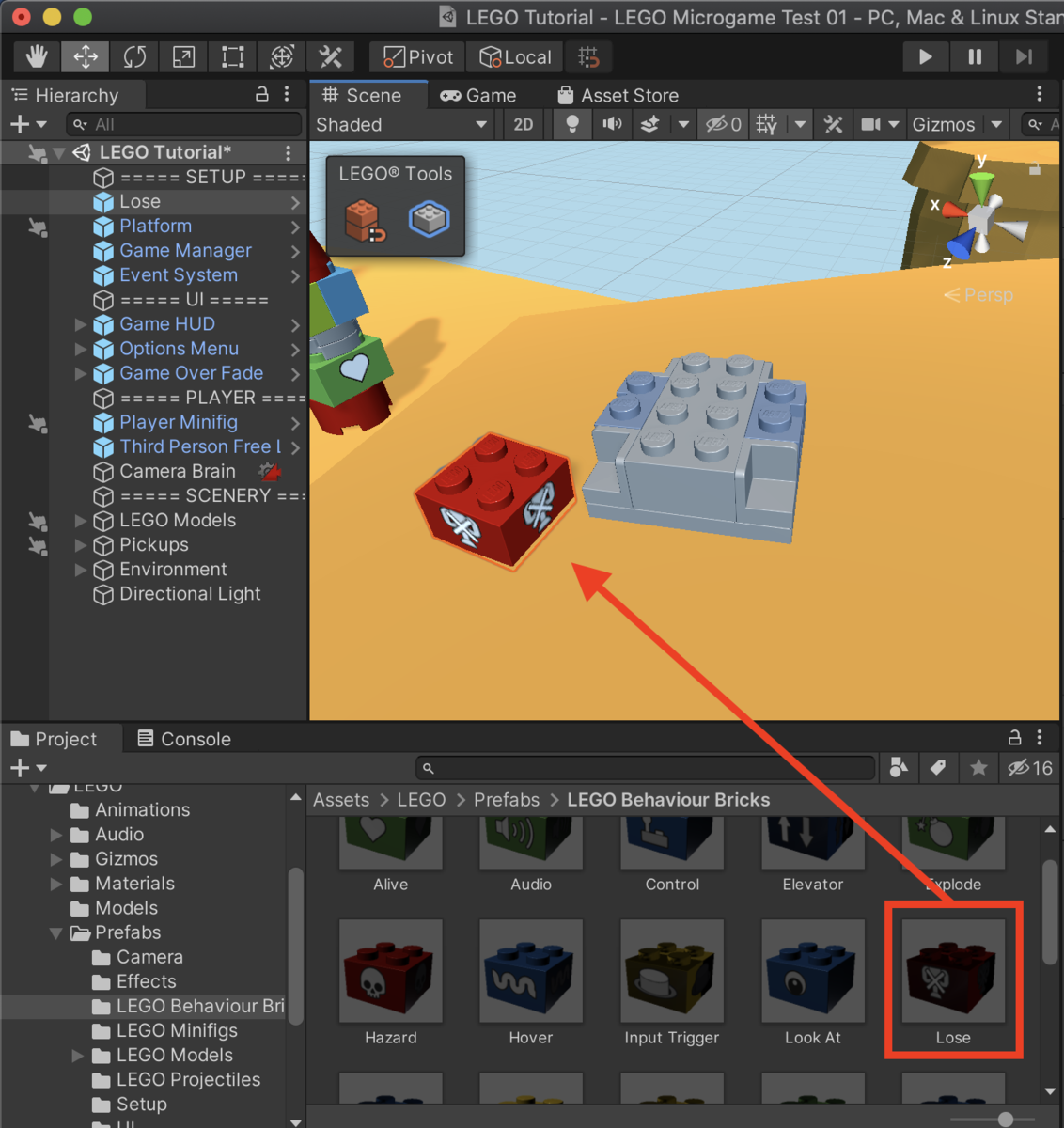
Task: Focus the Project search field
Action: point(645,768)
